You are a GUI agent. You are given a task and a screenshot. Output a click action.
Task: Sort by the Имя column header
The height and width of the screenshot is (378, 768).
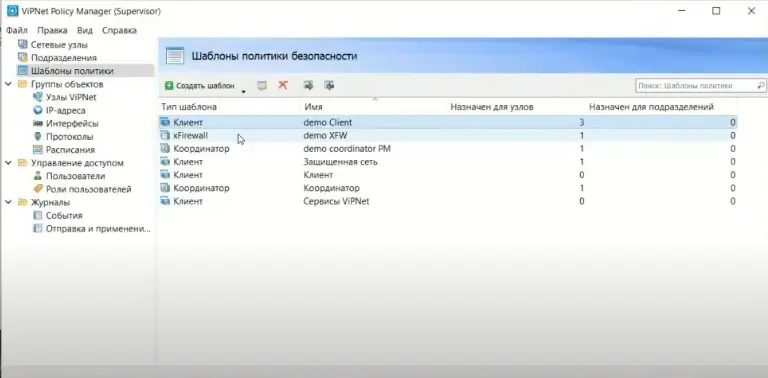point(313,107)
